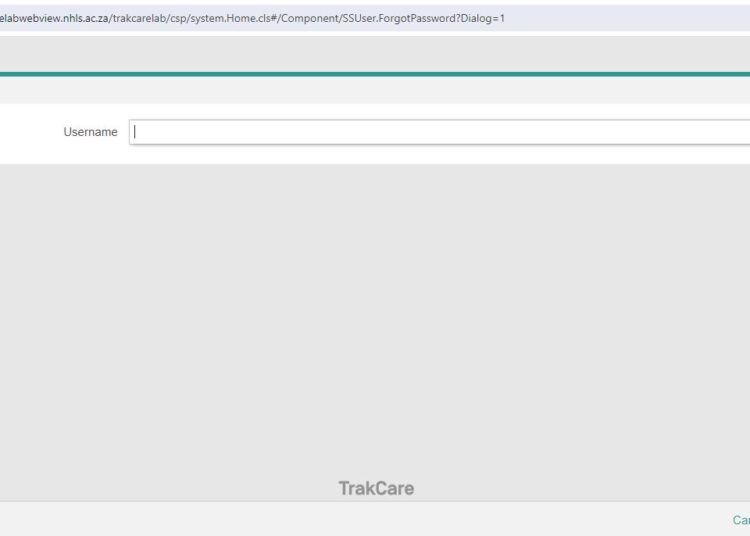Click the Cancel link in the footer

coord(741,520)
